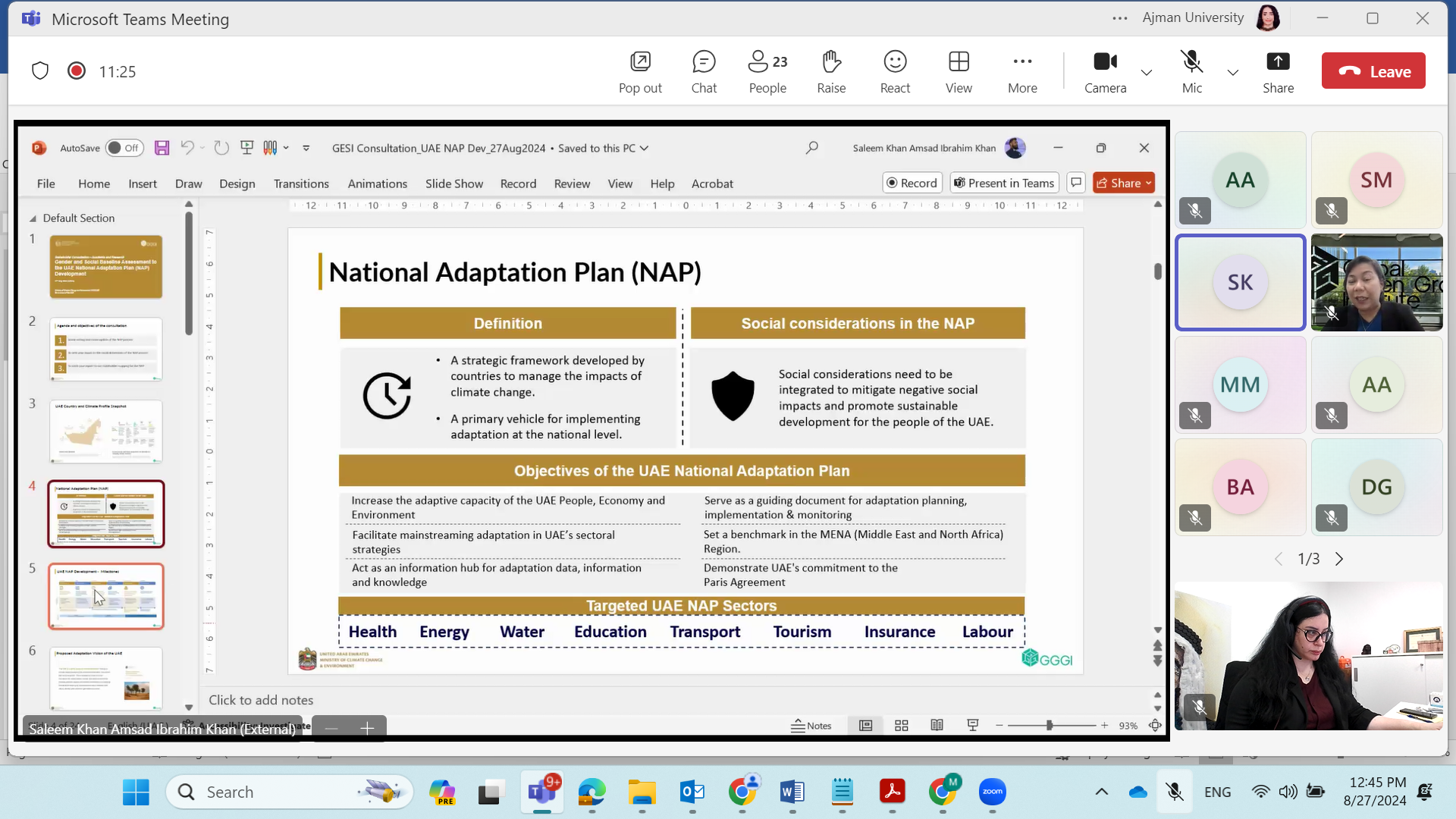
Task: Expand Mic options dropdown arrow
Action: (1232, 73)
